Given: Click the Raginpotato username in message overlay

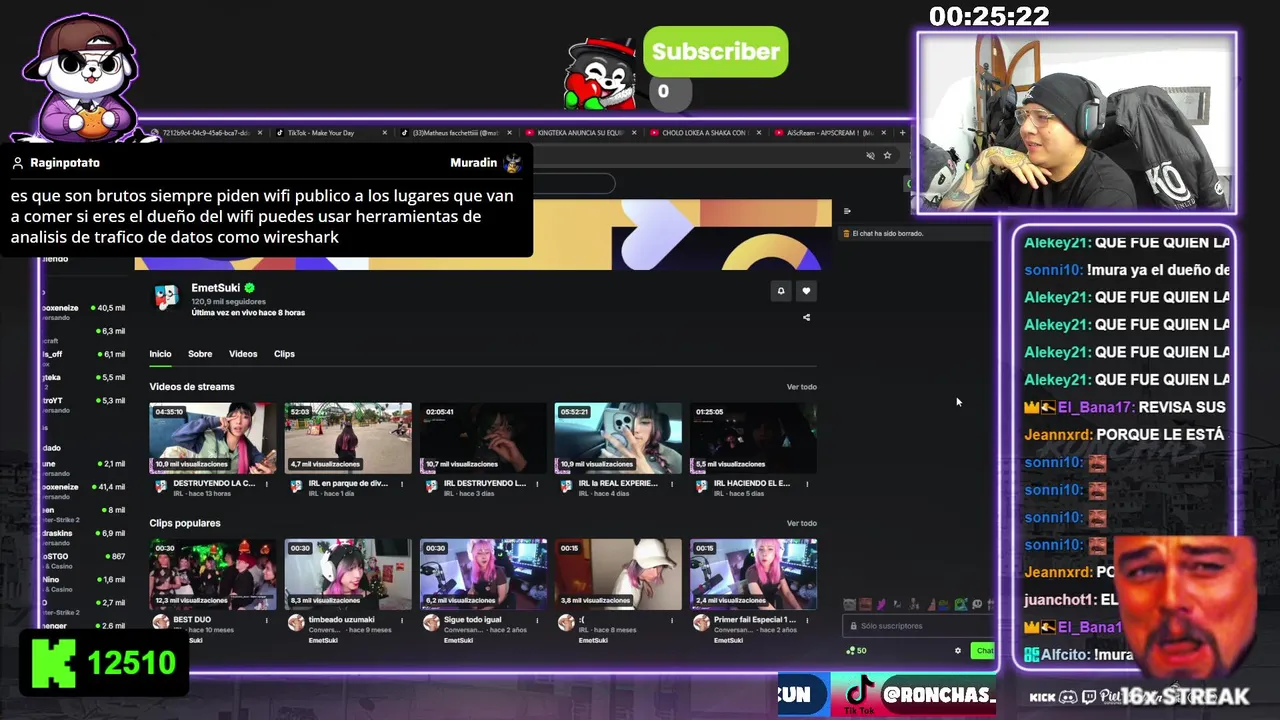Looking at the screenshot, I should pyautogui.click(x=65, y=162).
